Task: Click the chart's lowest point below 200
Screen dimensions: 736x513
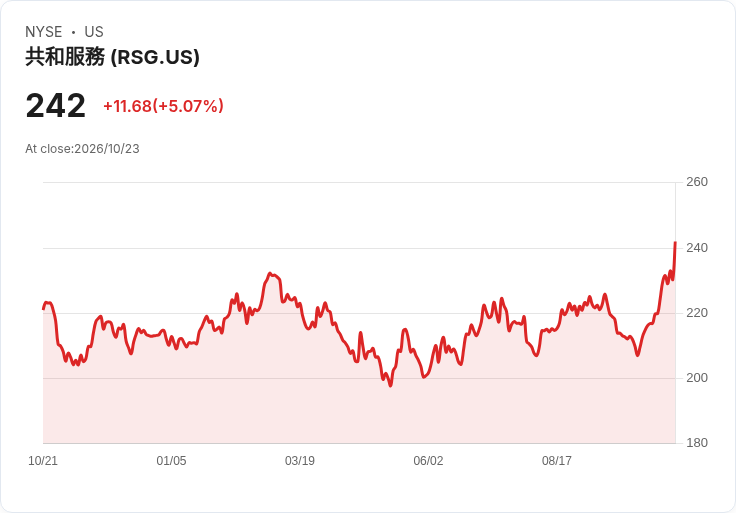Action: [x=391, y=385]
